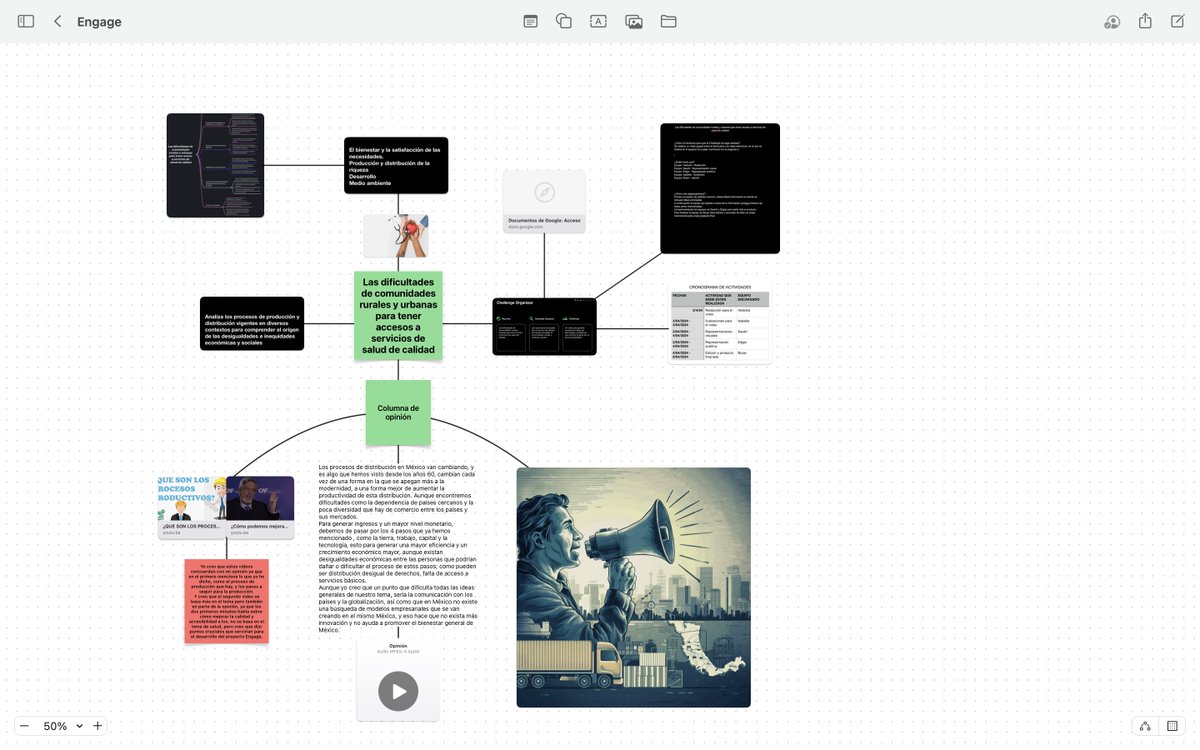
Task: Select the green sticky 'Las dificultades de comunidades rurales'
Action: click(x=398, y=316)
